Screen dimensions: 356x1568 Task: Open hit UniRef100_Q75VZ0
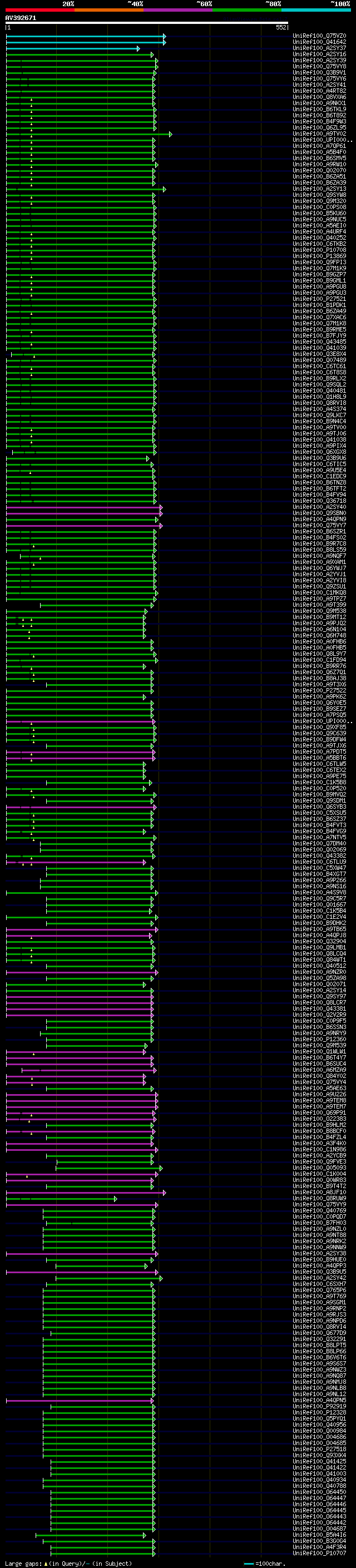(x=319, y=36)
